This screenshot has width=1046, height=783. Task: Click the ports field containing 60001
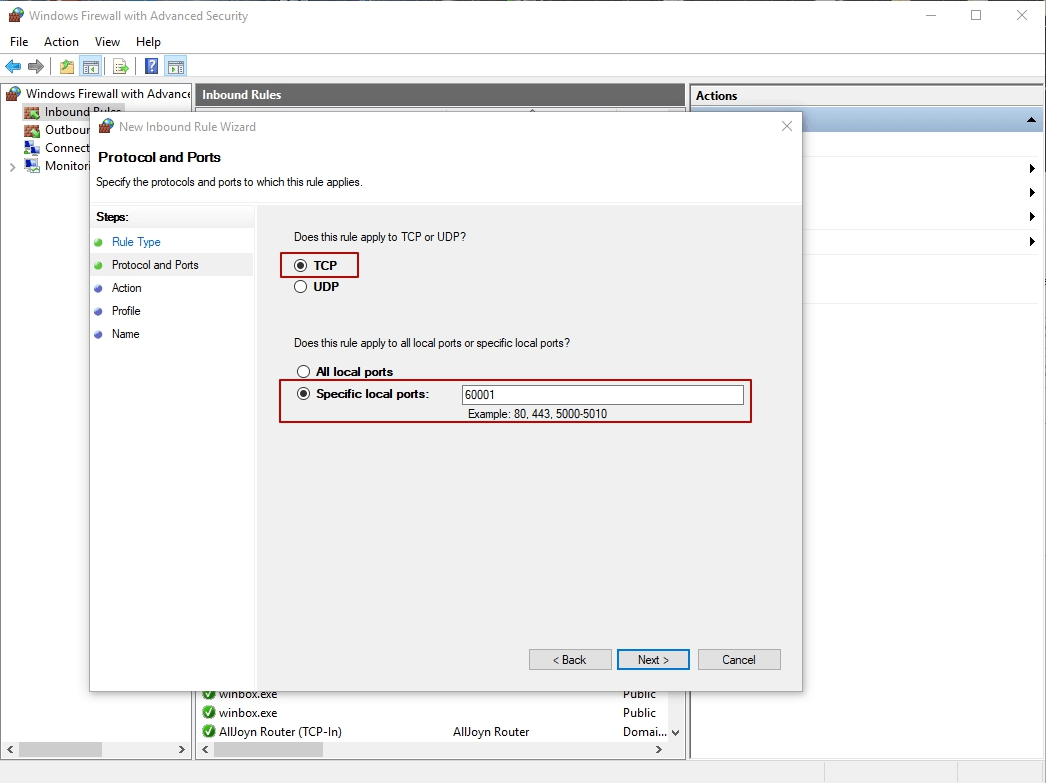603,394
